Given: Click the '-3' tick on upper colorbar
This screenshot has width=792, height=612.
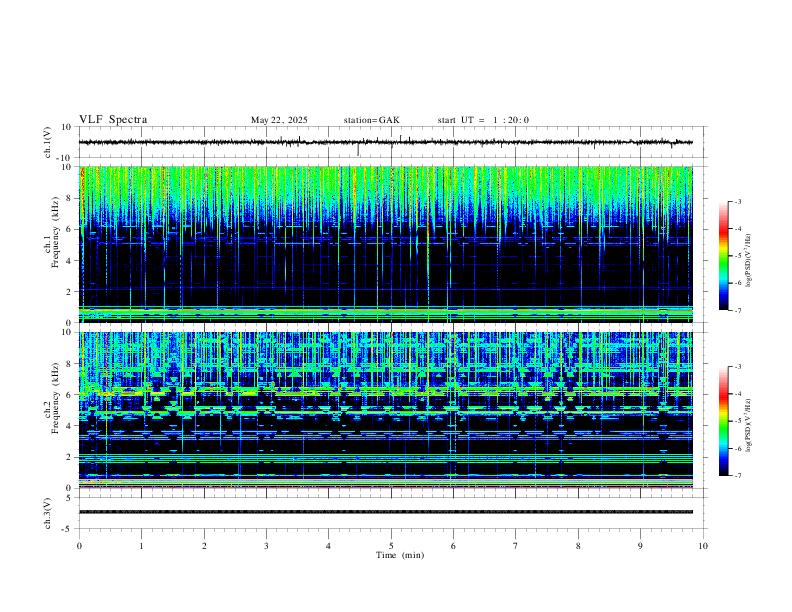Looking at the screenshot, I should tap(737, 201).
